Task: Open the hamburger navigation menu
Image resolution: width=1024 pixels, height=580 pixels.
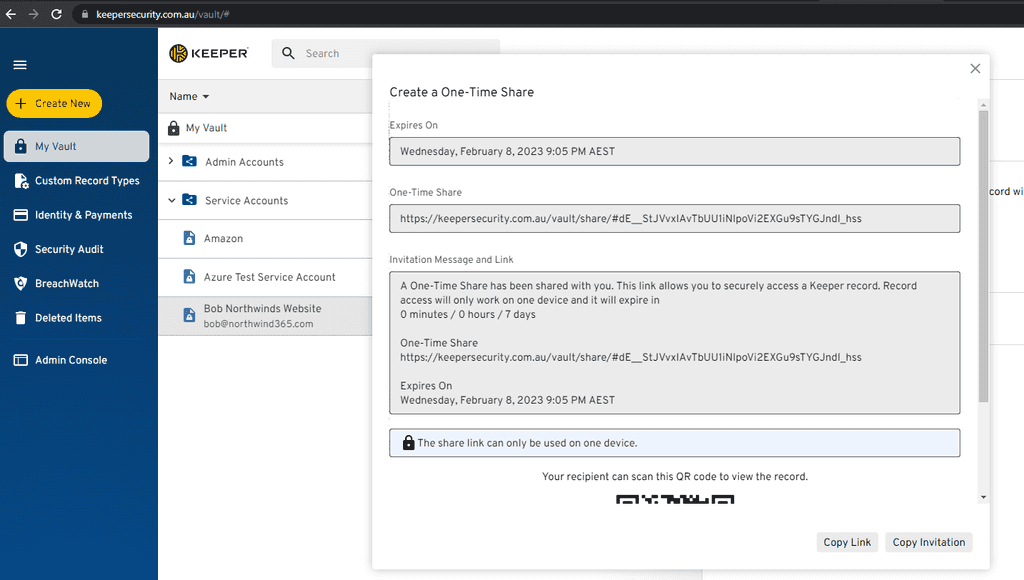Action: [x=19, y=64]
